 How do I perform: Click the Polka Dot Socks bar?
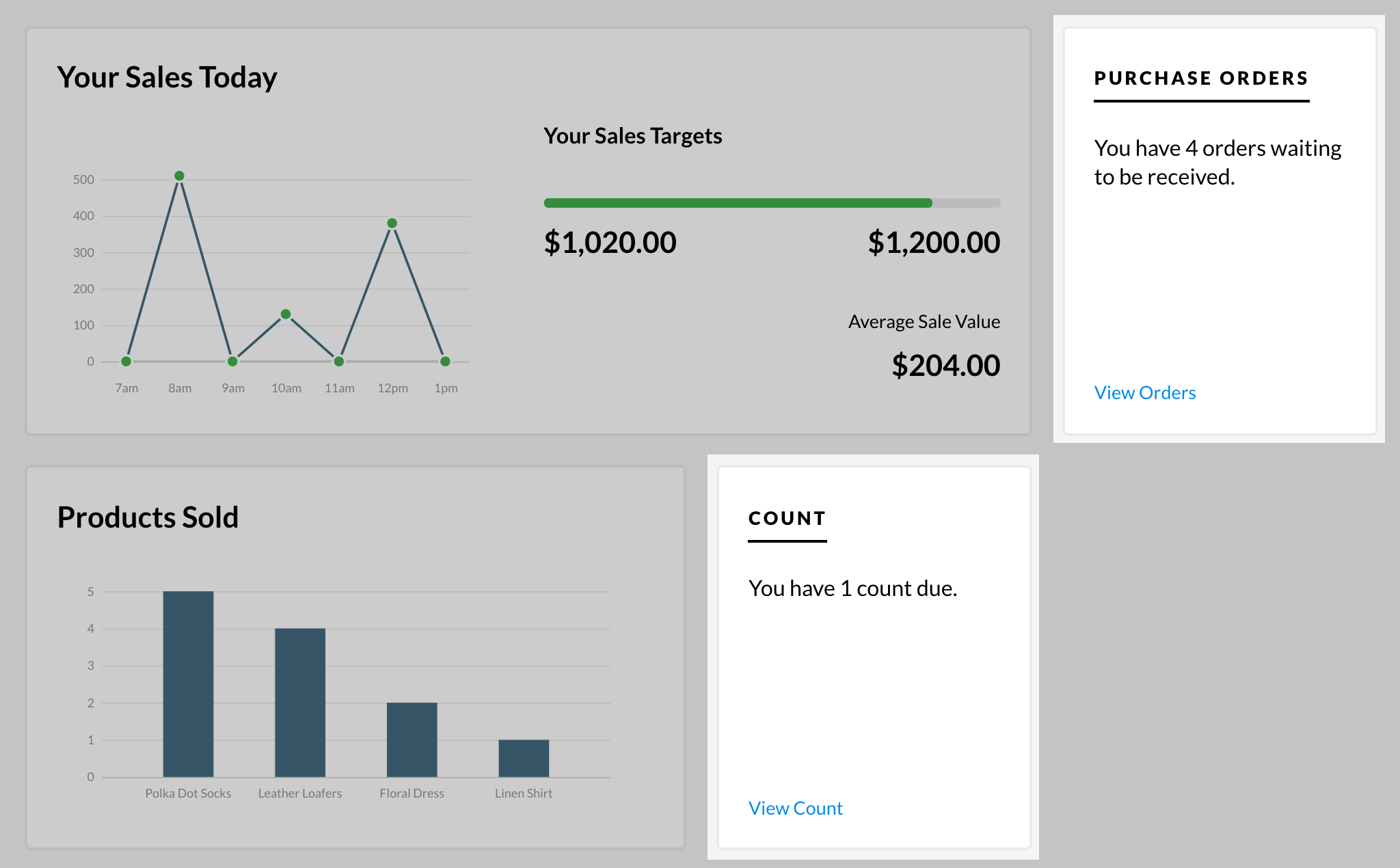188,683
